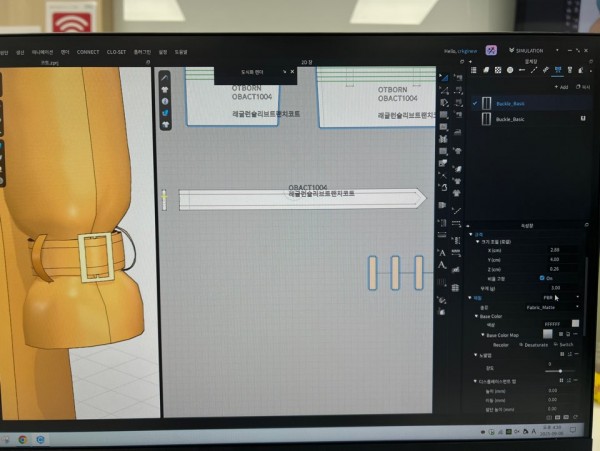Screen dimensions: 600x451
Task: Click the shirt icon in 2D vertical toolbar
Action: click(x=164, y=88)
